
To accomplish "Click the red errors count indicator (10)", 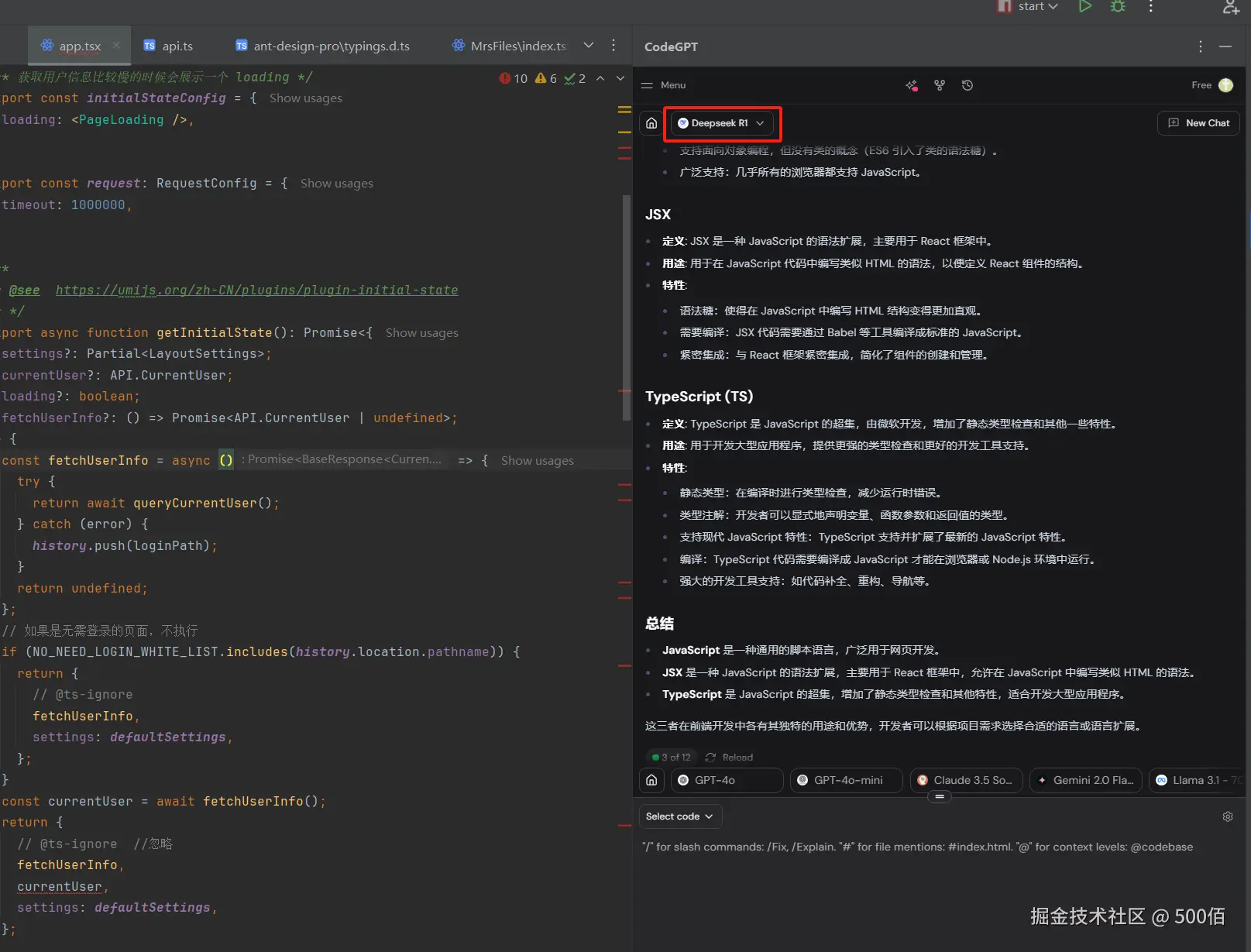I will [514, 78].
